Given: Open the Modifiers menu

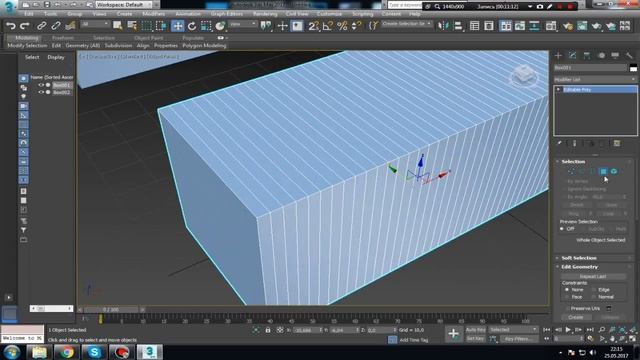Looking at the screenshot, I should click(x=153, y=14).
